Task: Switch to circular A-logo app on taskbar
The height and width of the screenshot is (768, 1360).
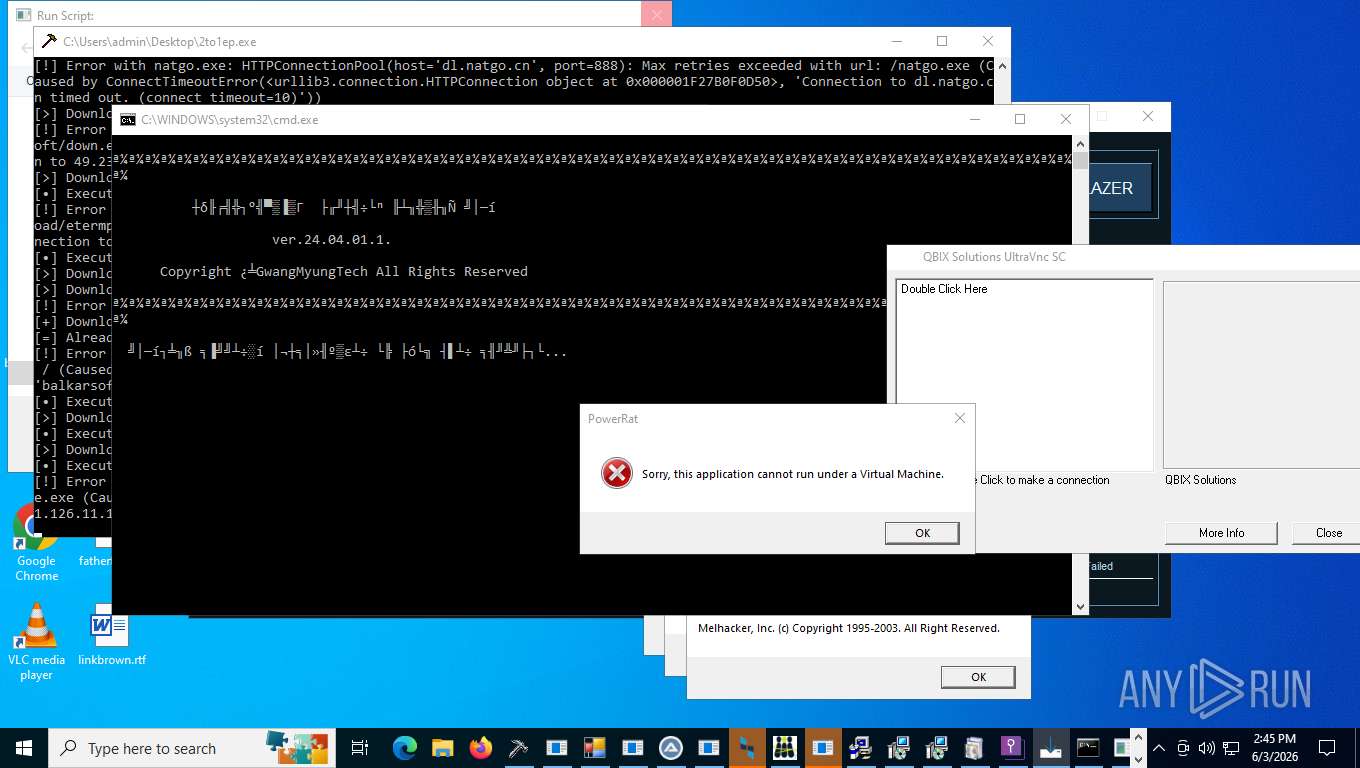Action: pyautogui.click(x=670, y=748)
